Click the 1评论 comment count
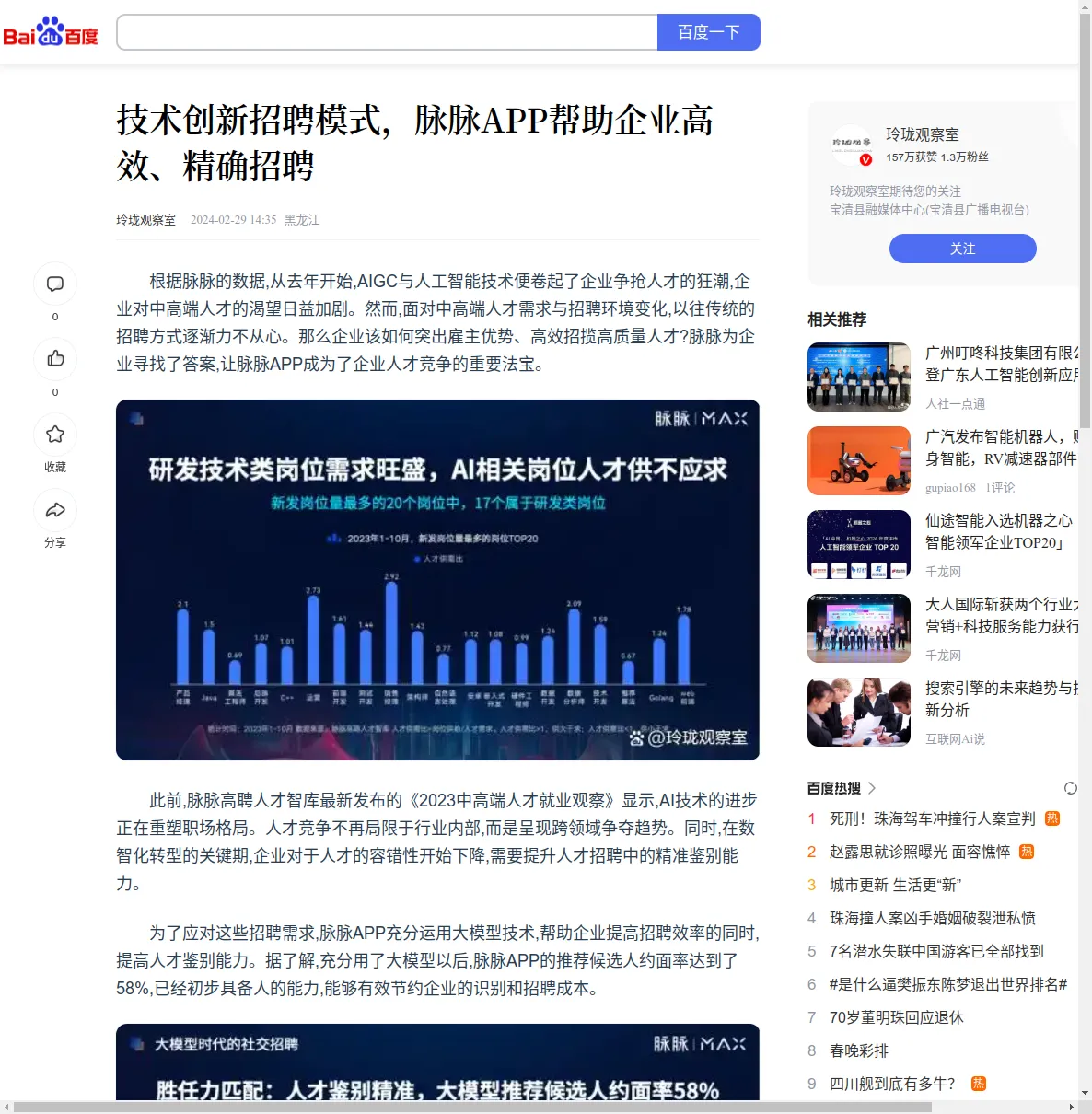 pyautogui.click(x=1000, y=488)
